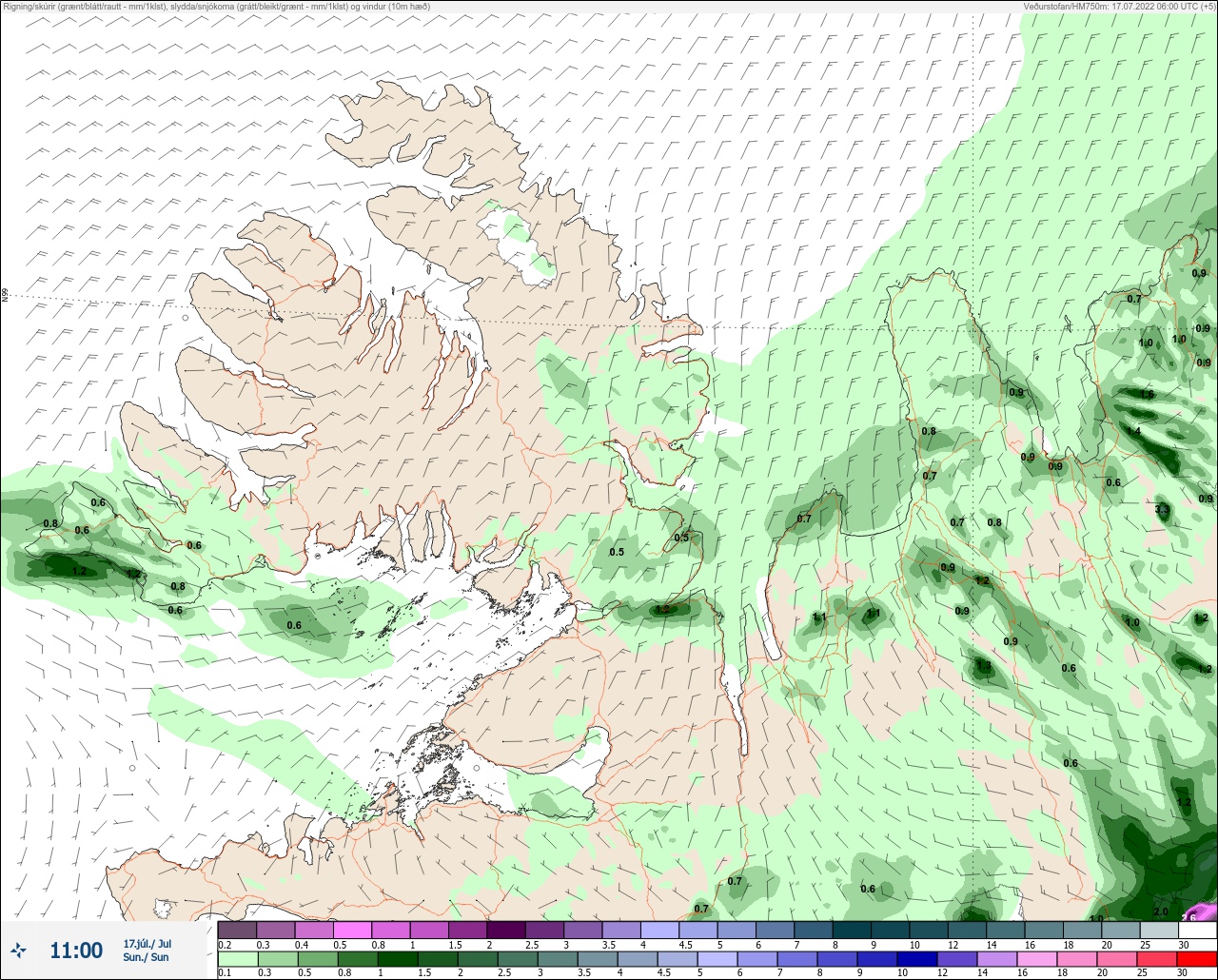This screenshot has height=980, width=1218.
Task: Select the medium green 0.3 rain legend swatch
Action: [x=276, y=959]
